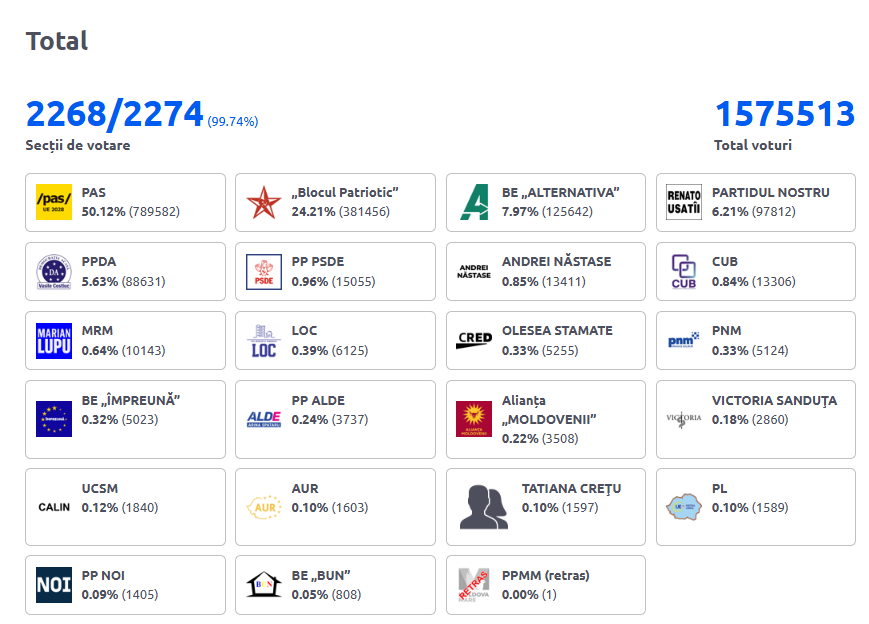Select the PARTIDUL NOSTRU party name

[771, 192]
